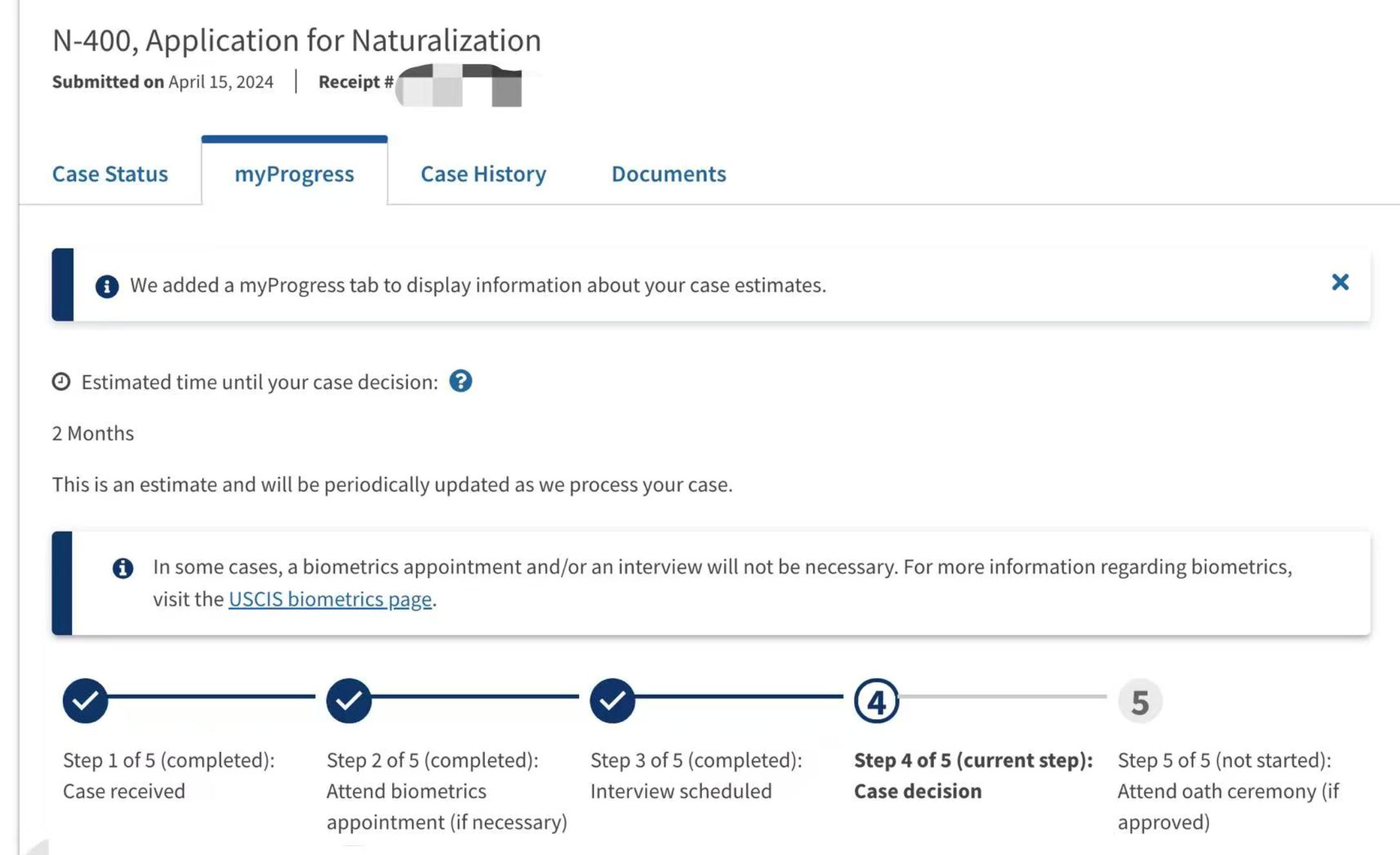Click the info icon in myProgress banner

[x=107, y=286]
